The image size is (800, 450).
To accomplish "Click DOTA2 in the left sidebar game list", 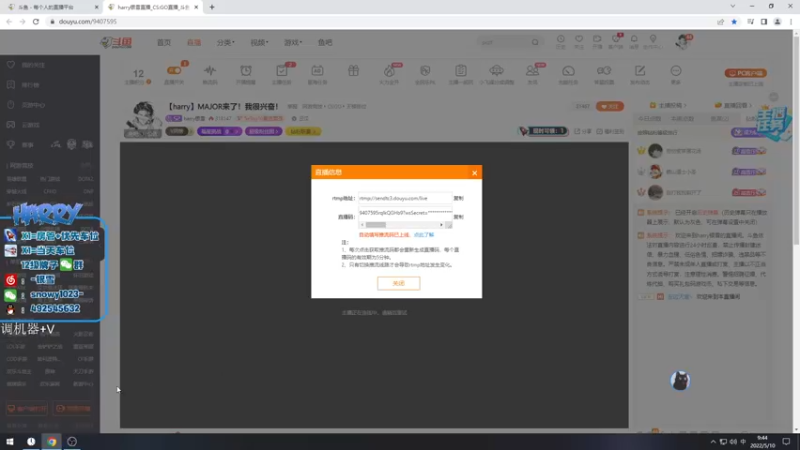I will tap(85, 179).
